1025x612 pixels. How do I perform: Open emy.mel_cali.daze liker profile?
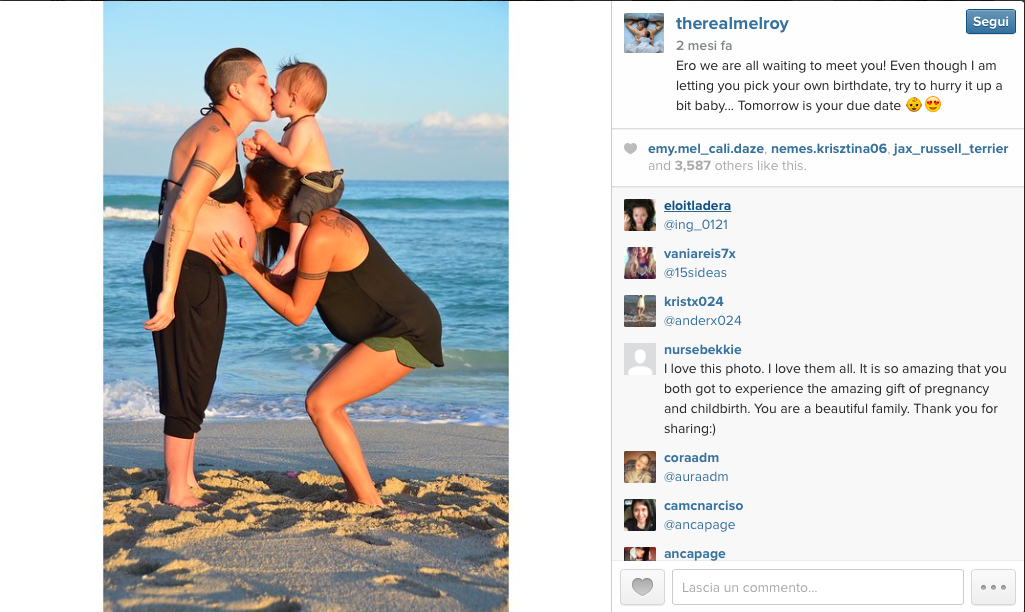pos(706,148)
